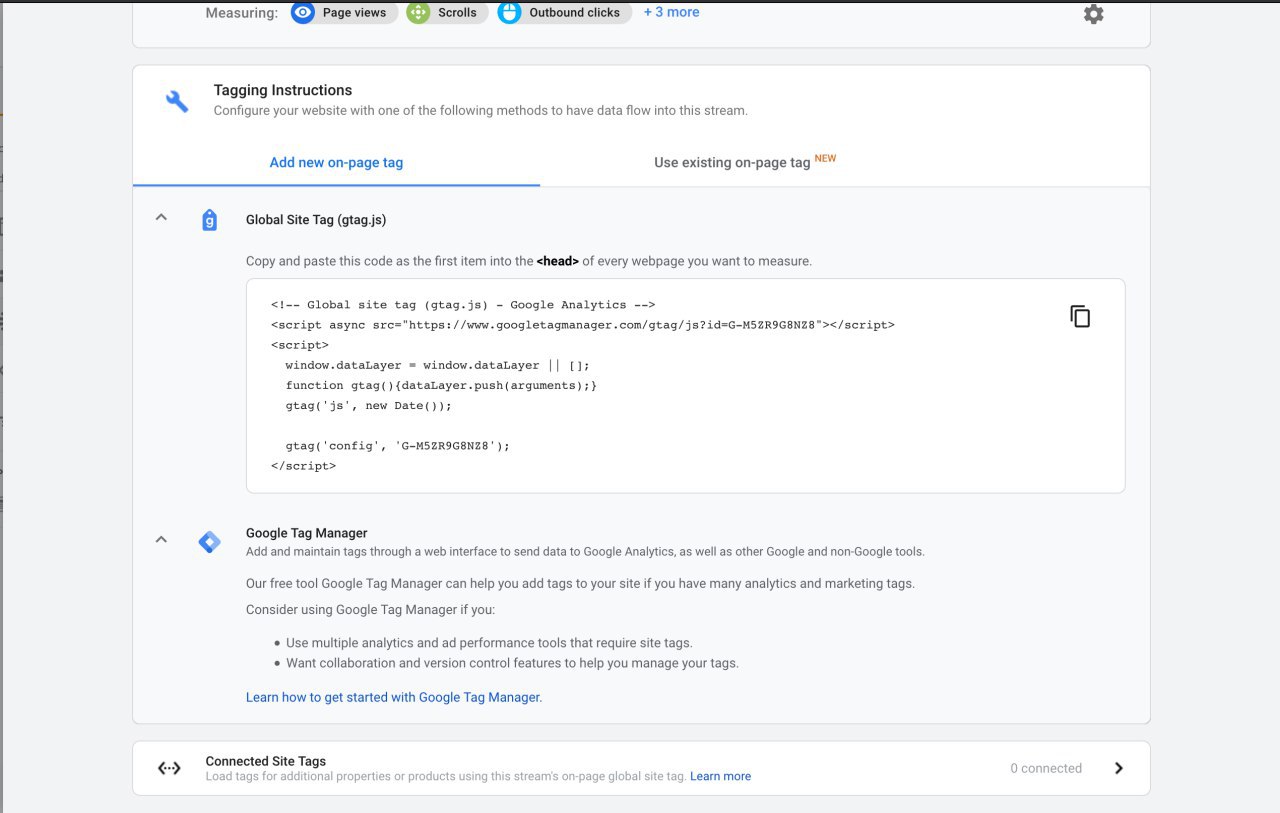1280x813 pixels.
Task: Click the function gtag() code line
Action: 441,385
